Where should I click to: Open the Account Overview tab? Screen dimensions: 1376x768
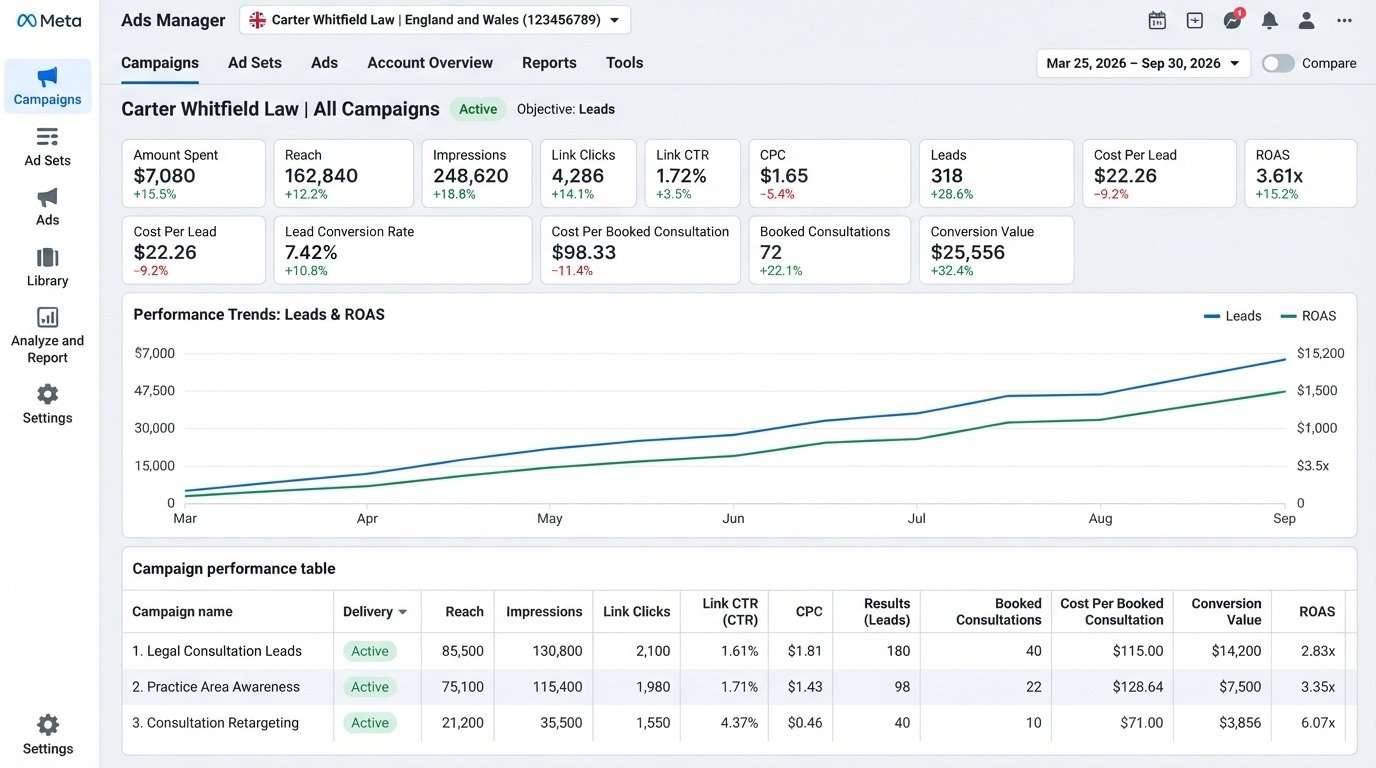tap(430, 62)
